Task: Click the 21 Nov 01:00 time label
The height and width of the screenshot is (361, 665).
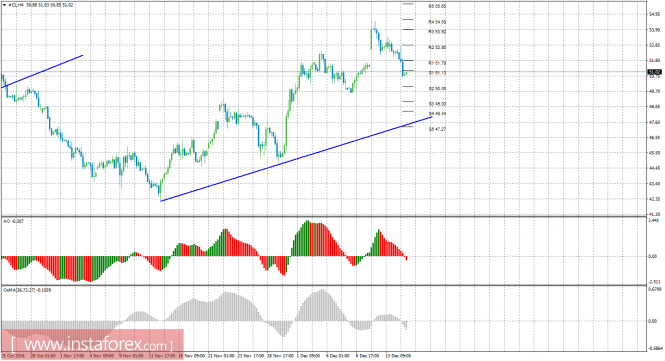Action: 221,356
